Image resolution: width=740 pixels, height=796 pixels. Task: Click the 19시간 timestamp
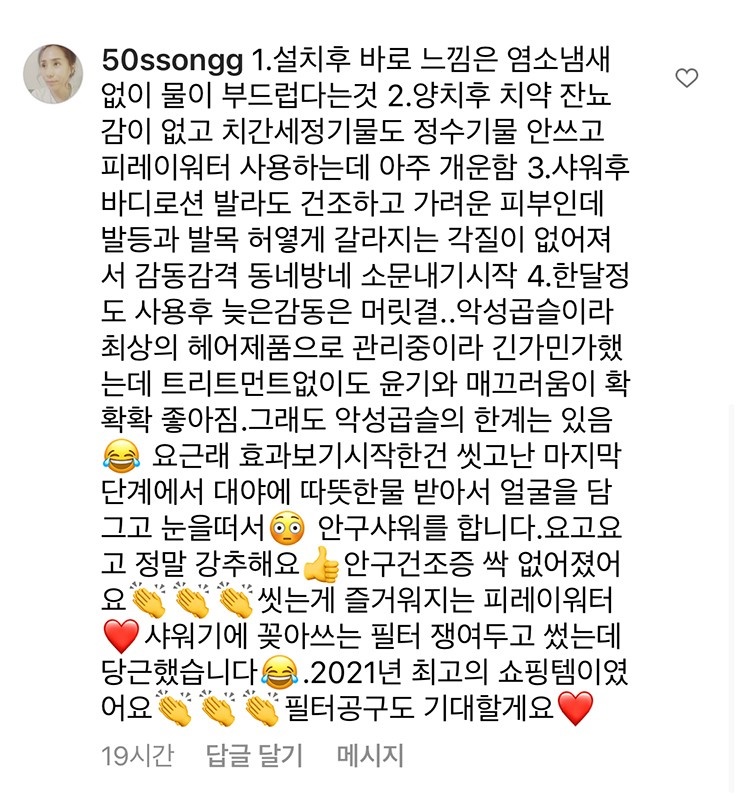(137, 755)
